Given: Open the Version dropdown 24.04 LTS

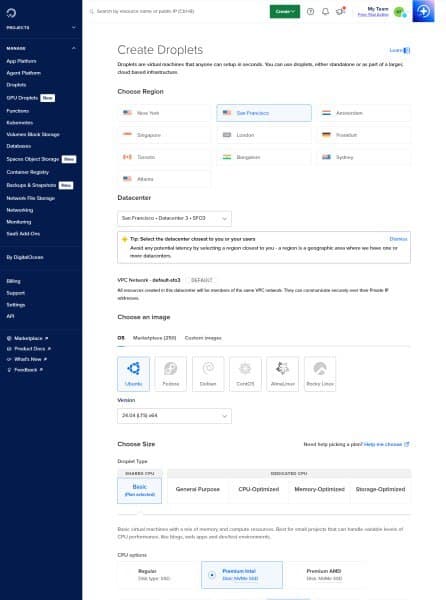Looking at the screenshot, I should tap(174, 416).
